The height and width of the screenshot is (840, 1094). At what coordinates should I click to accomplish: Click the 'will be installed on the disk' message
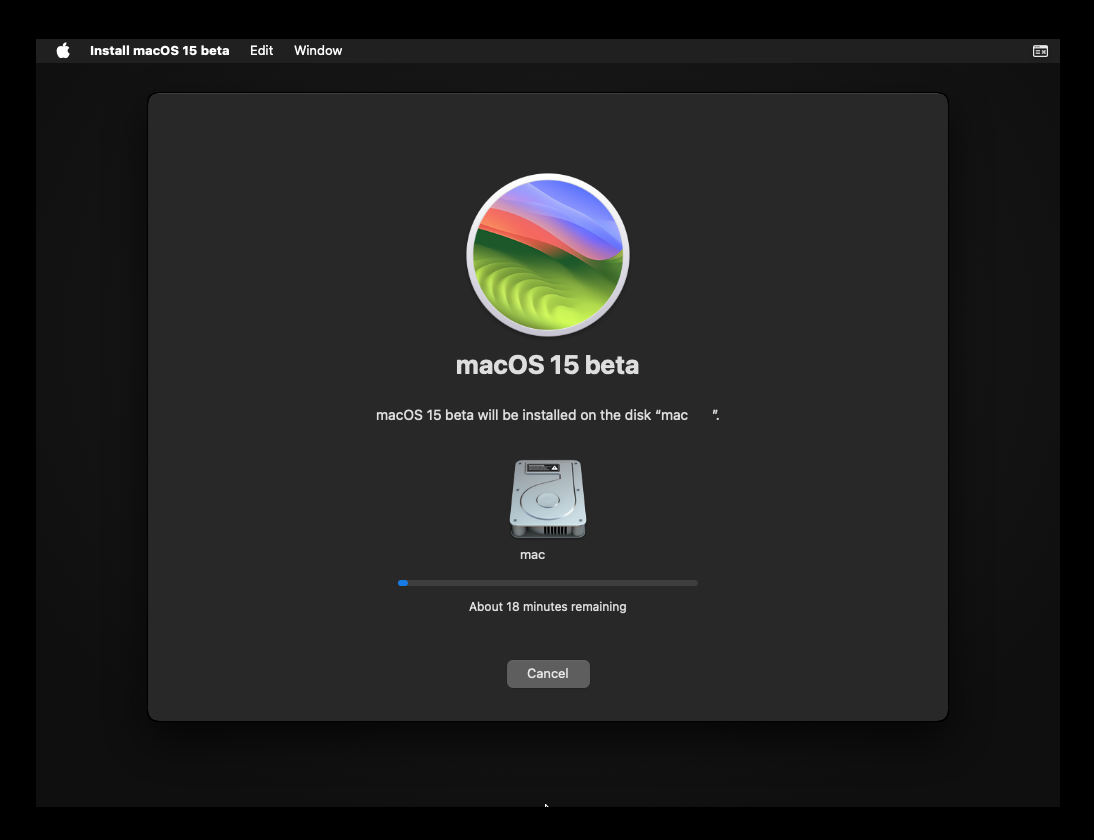point(548,415)
